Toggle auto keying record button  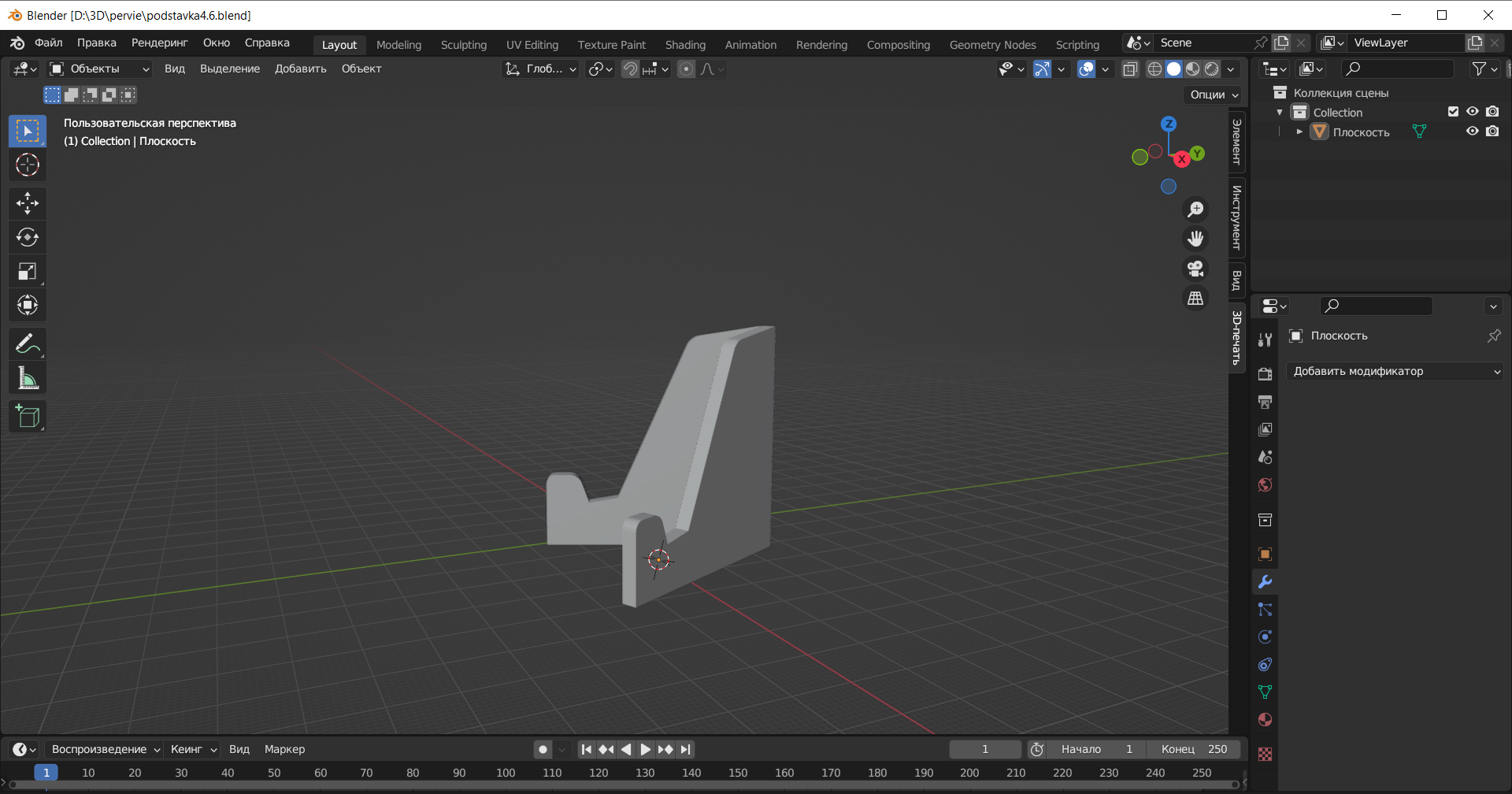point(543,750)
